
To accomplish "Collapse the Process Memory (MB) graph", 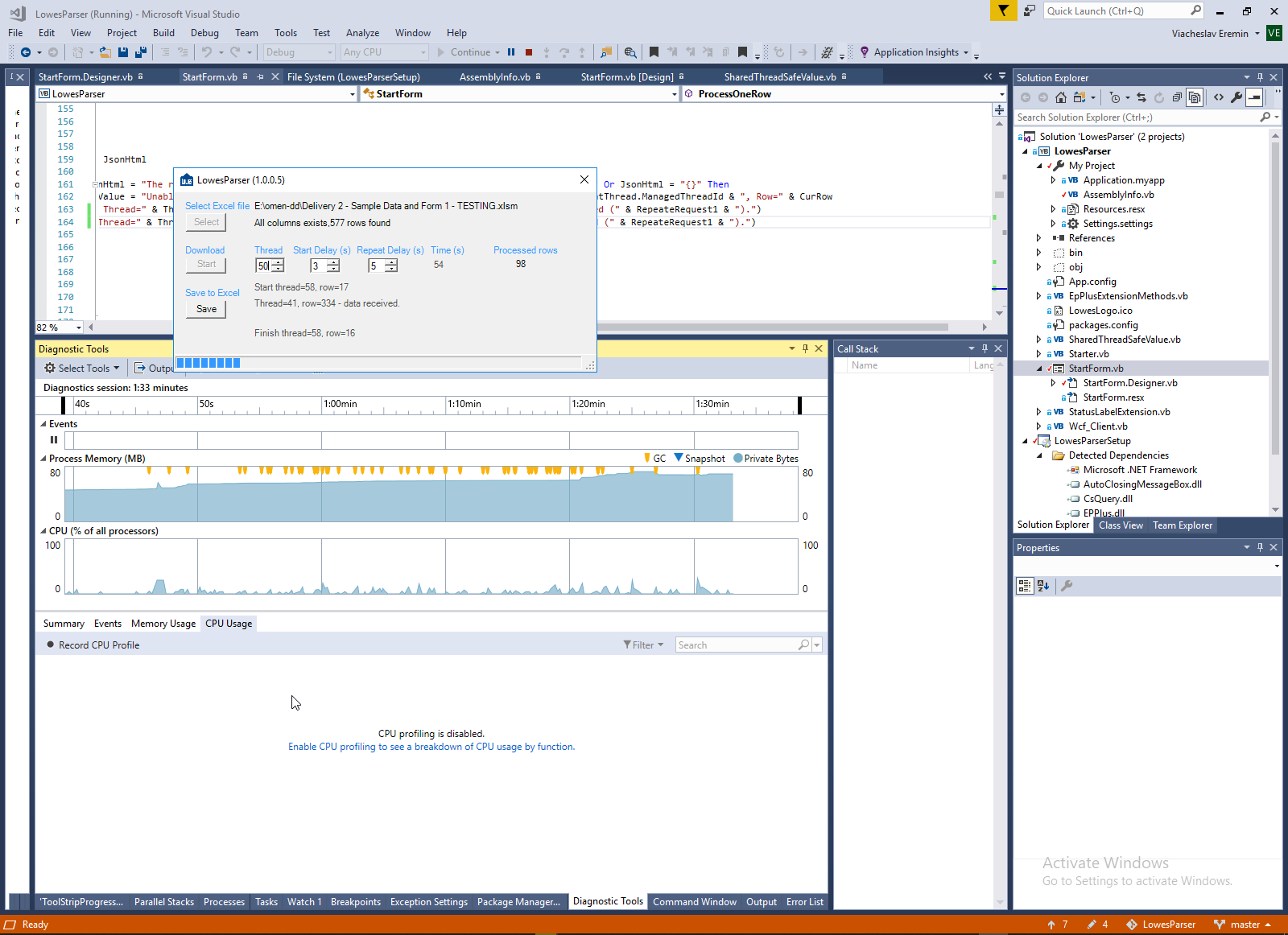I will [x=43, y=459].
